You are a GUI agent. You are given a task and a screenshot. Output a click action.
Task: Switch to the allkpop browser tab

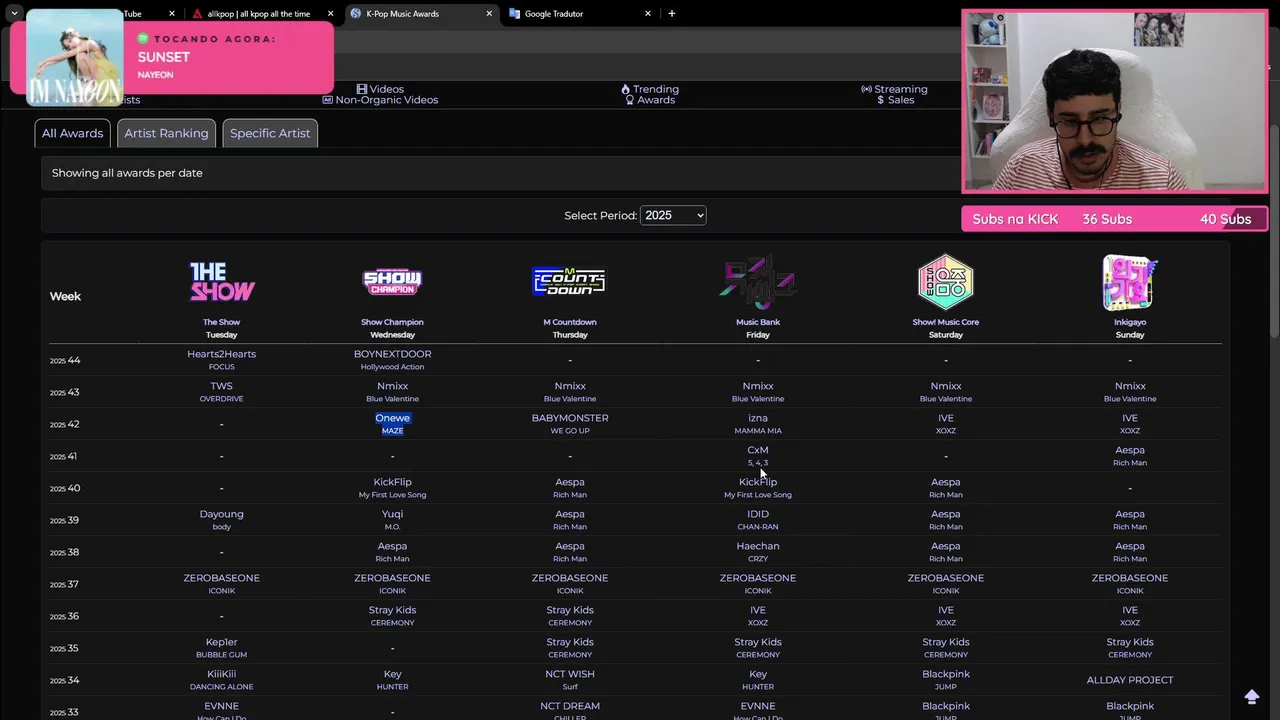coord(259,14)
